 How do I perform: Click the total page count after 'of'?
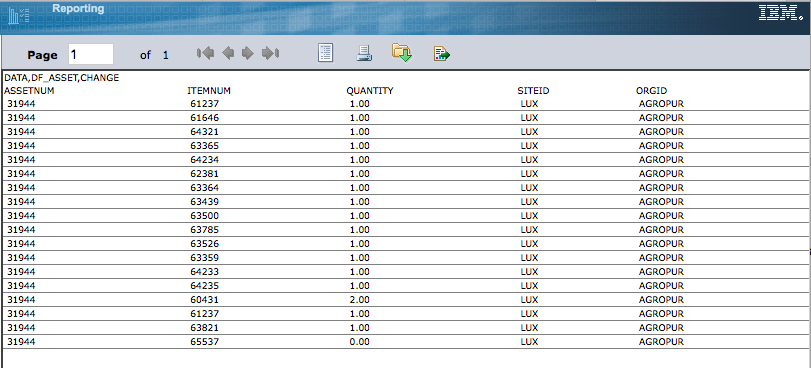coord(166,55)
